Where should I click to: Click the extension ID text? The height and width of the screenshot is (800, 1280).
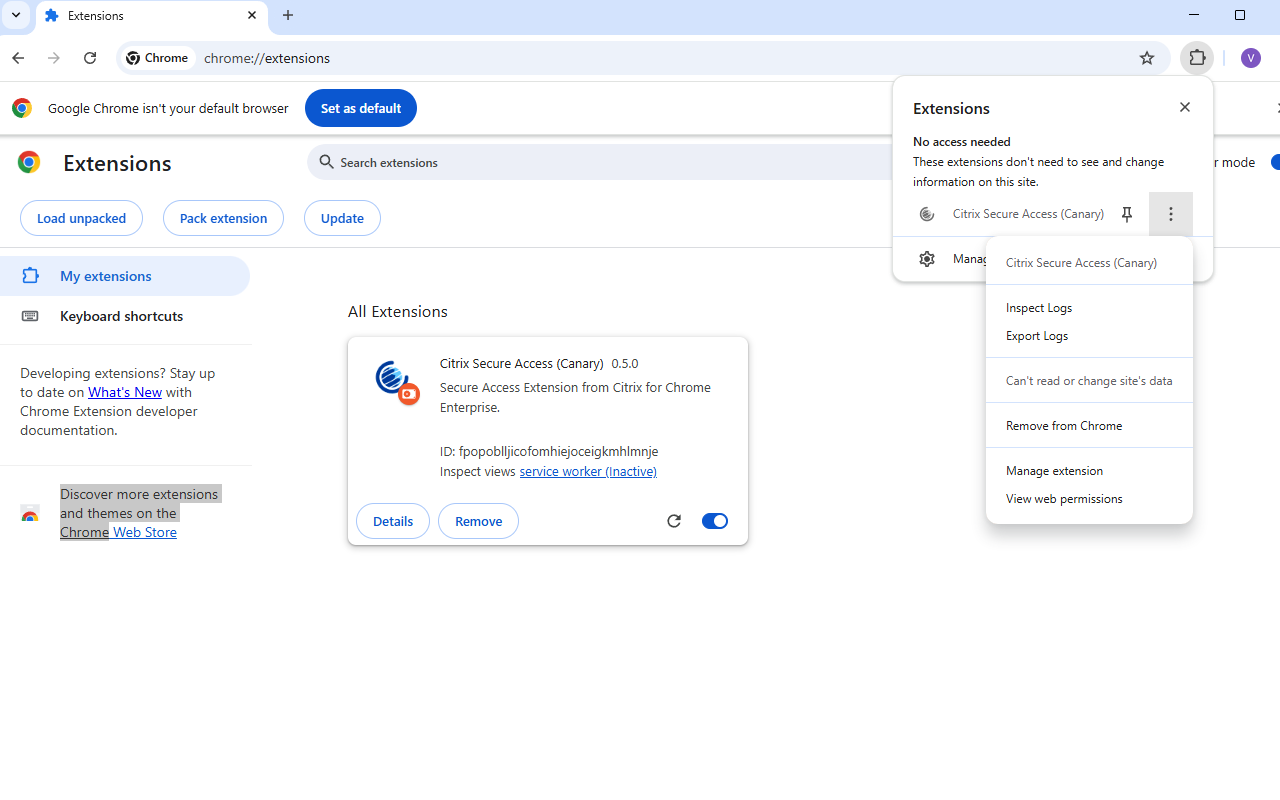point(549,452)
